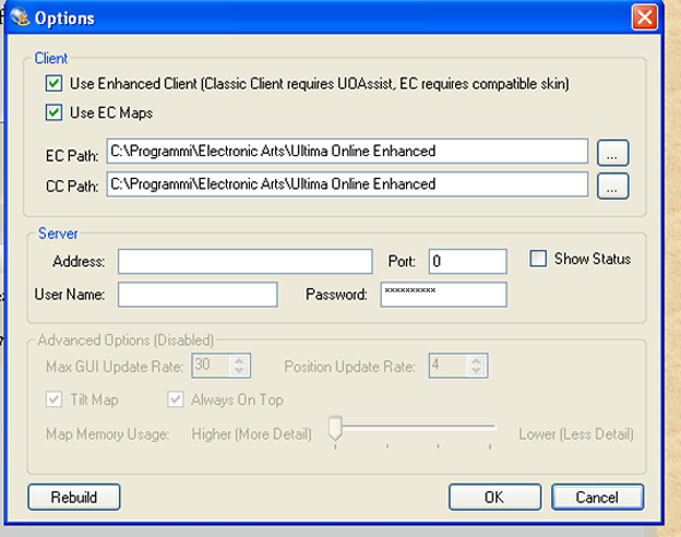
Task: Focus the server Address field
Action: [x=245, y=261]
